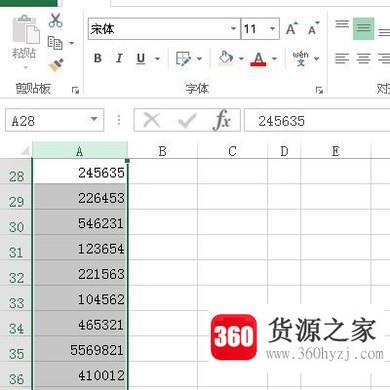This screenshot has width=390, height=390.
Task: Click formula bar showing 245635
Action: click(x=317, y=120)
